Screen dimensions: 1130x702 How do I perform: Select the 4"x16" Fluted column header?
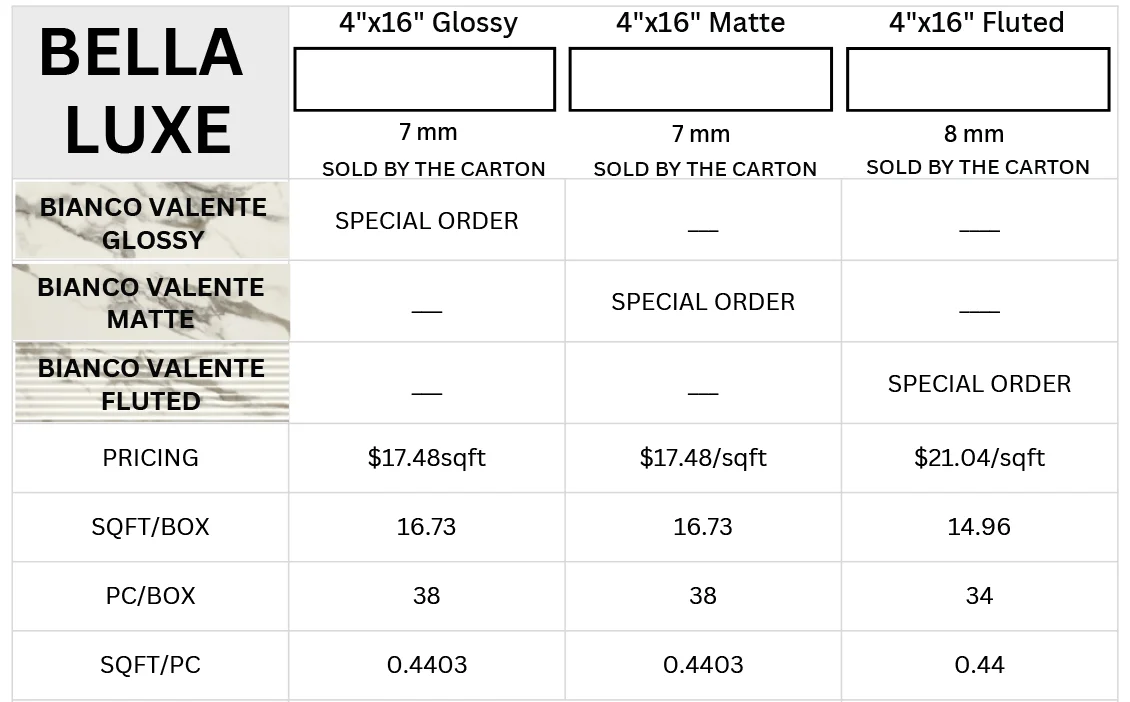point(976,24)
